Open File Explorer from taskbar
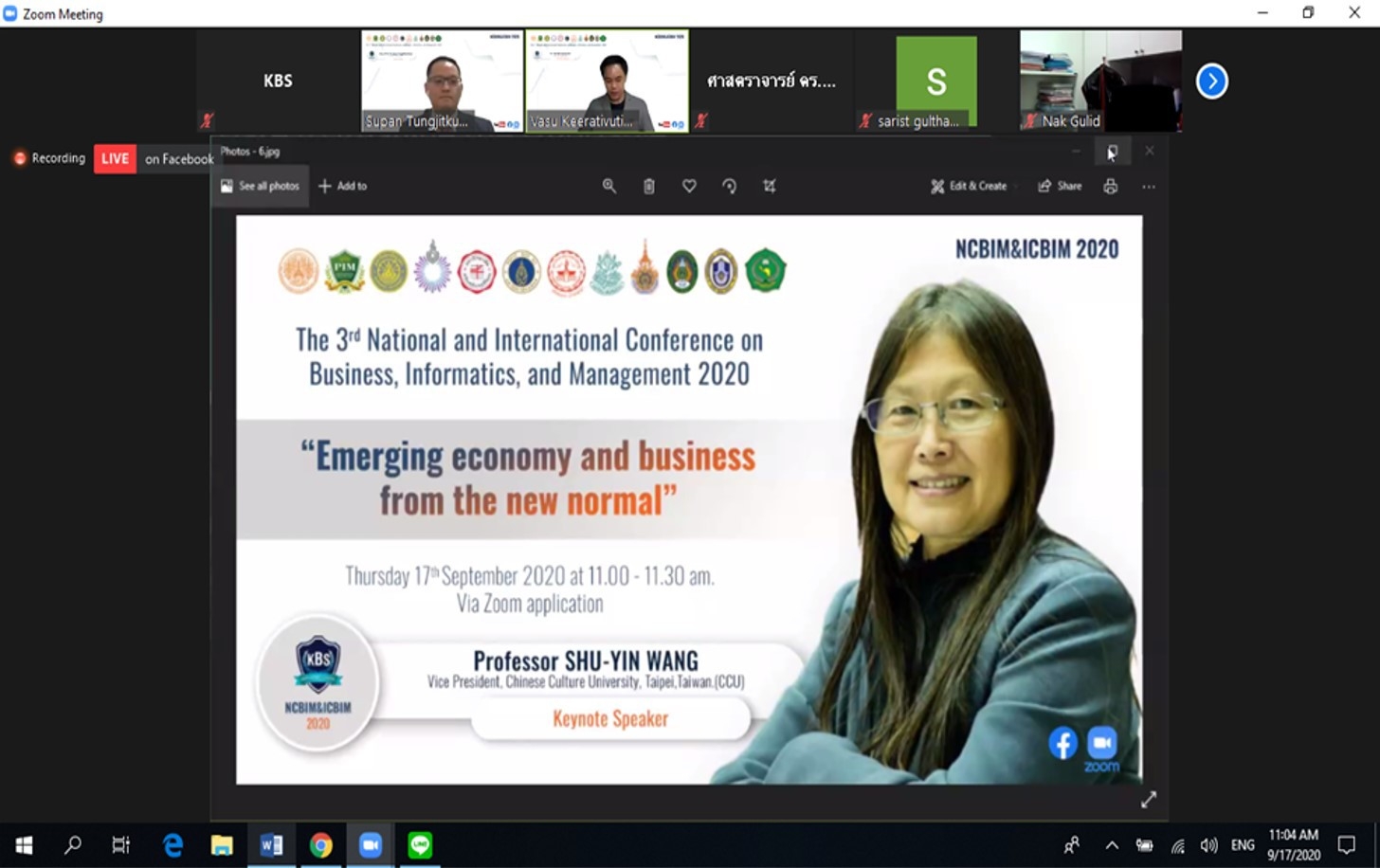Viewport: 1380px width, 868px height. [x=222, y=844]
